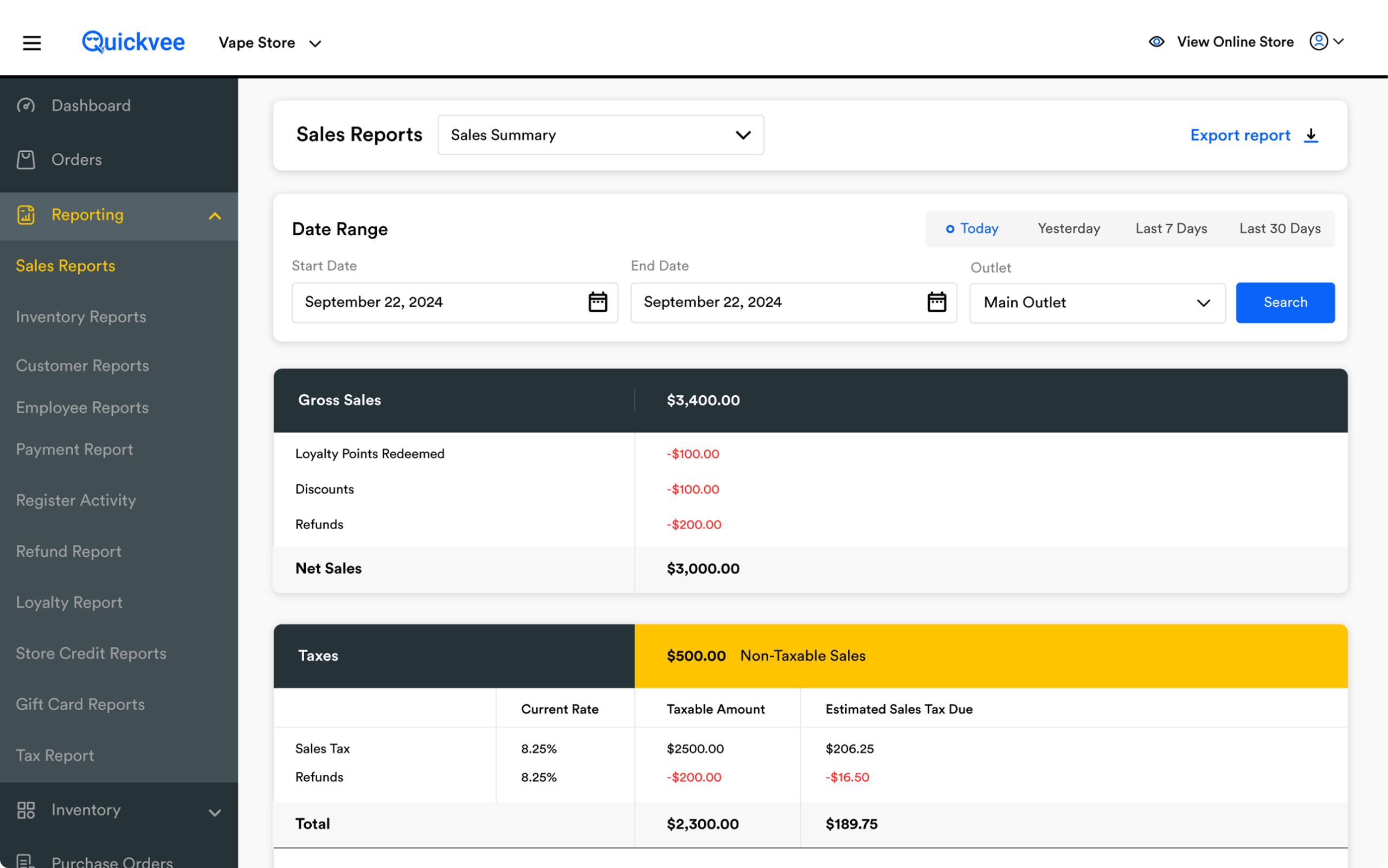Click the eye icon beside View Online Store
Image resolution: width=1388 pixels, height=868 pixels.
[1156, 42]
